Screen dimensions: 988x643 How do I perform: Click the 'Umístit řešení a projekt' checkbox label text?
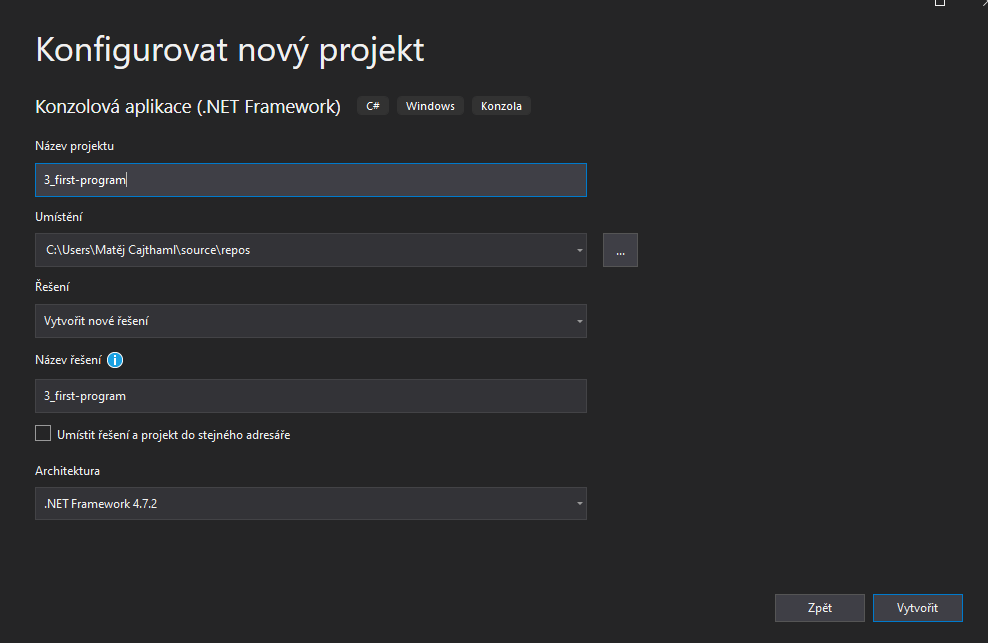tap(174, 435)
